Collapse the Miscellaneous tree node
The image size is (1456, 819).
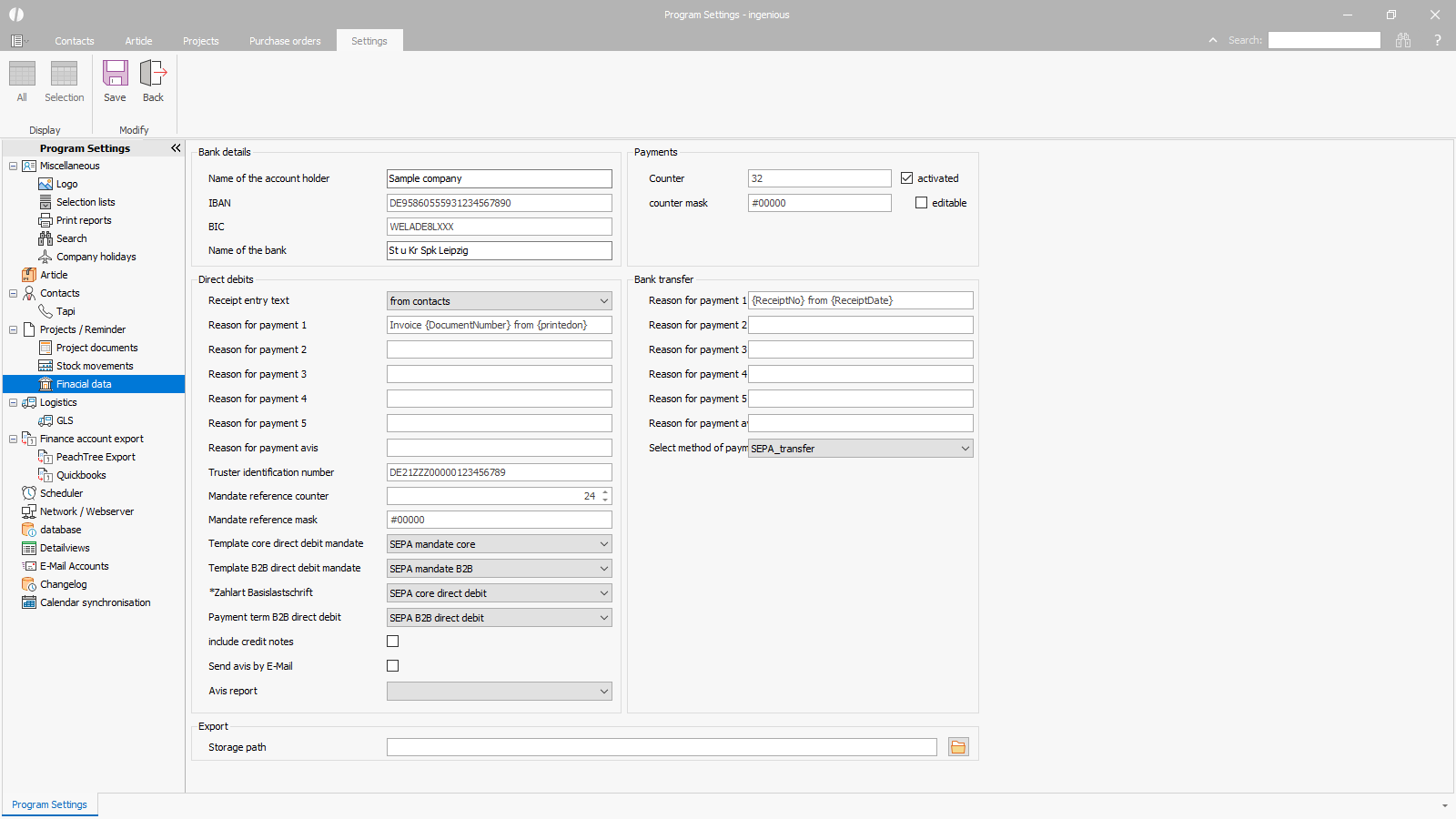13,166
